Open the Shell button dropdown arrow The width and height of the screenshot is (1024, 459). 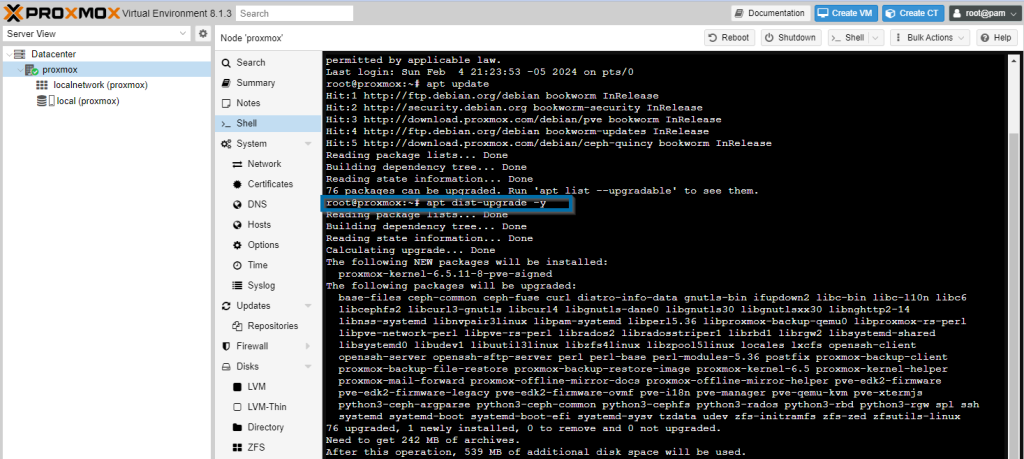pyautogui.click(x=875, y=38)
